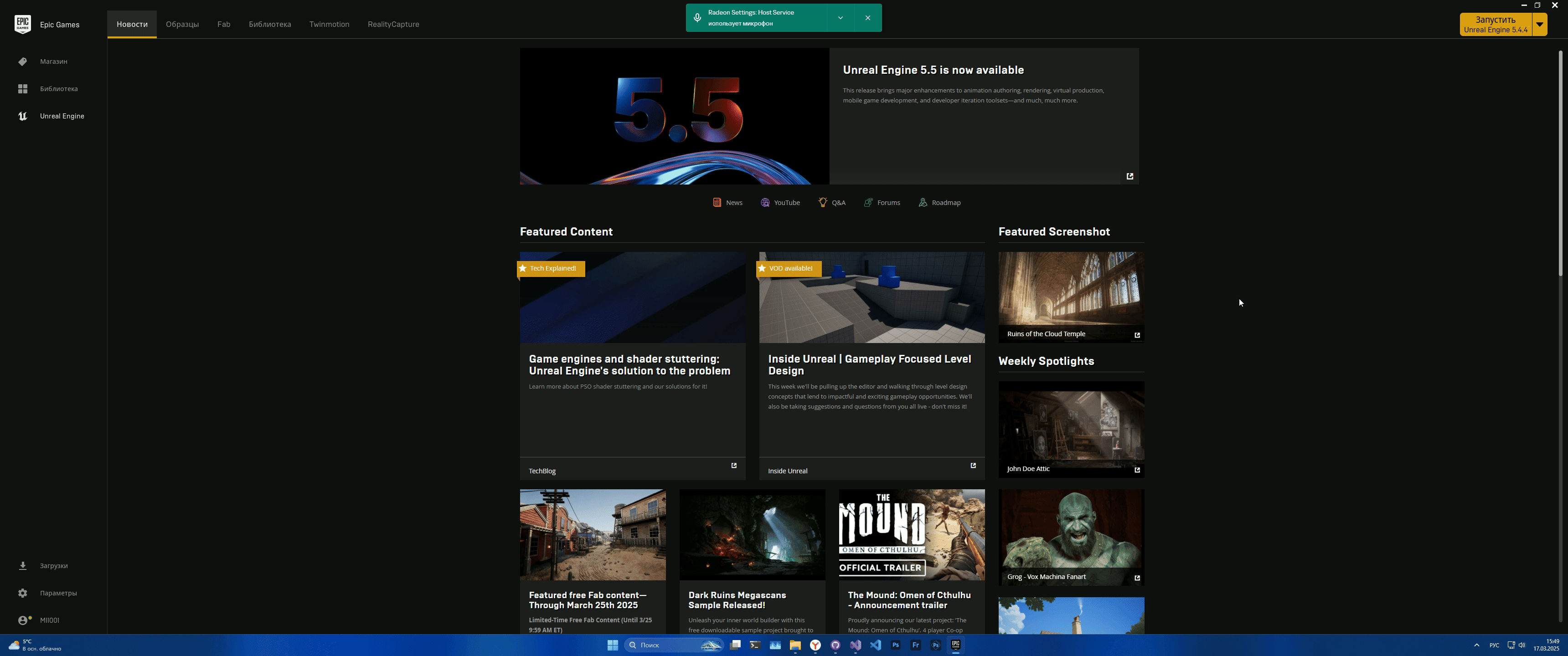Viewport: 1568px width, 656px height.
Task: Click The Mound official trailer image
Action: tap(911, 535)
